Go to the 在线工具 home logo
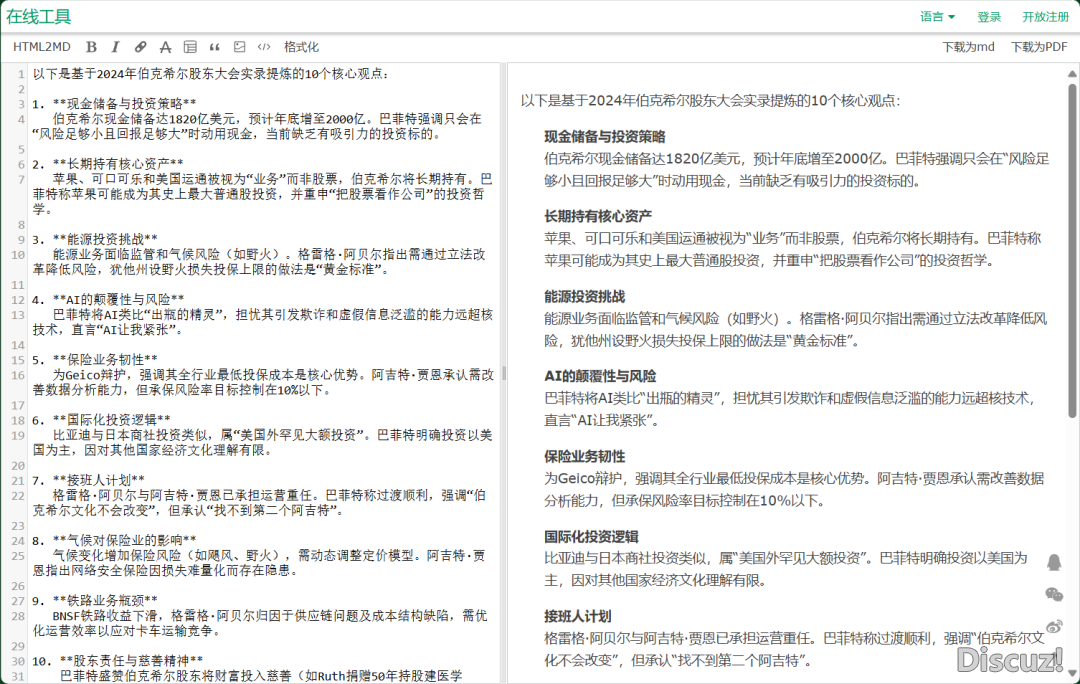1080x684 pixels. pos(39,17)
